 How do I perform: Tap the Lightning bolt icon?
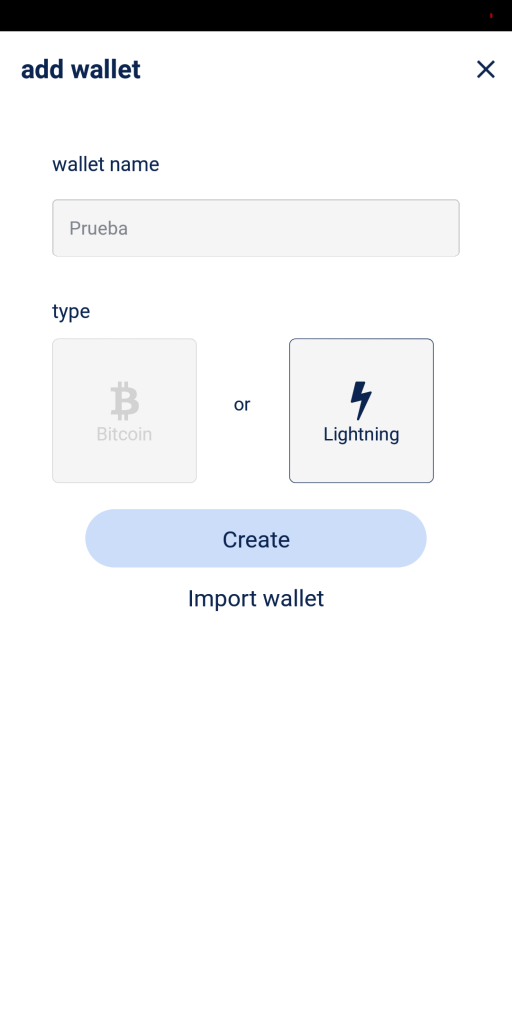click(361, 400)
